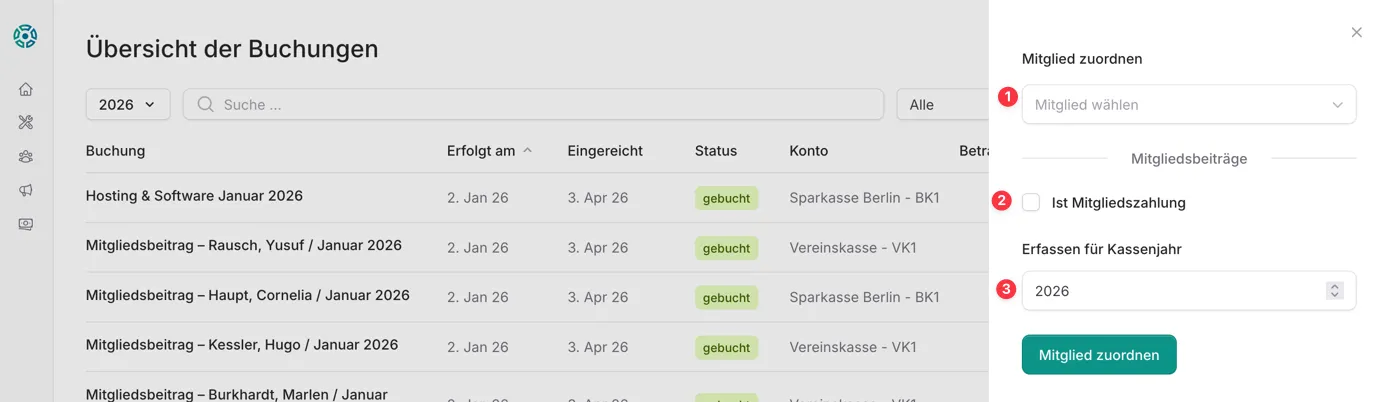The image size is (1389, 402).
Task: Enable the Ist Mitgliedszahlung checkbox
Action: (1031, 203)
